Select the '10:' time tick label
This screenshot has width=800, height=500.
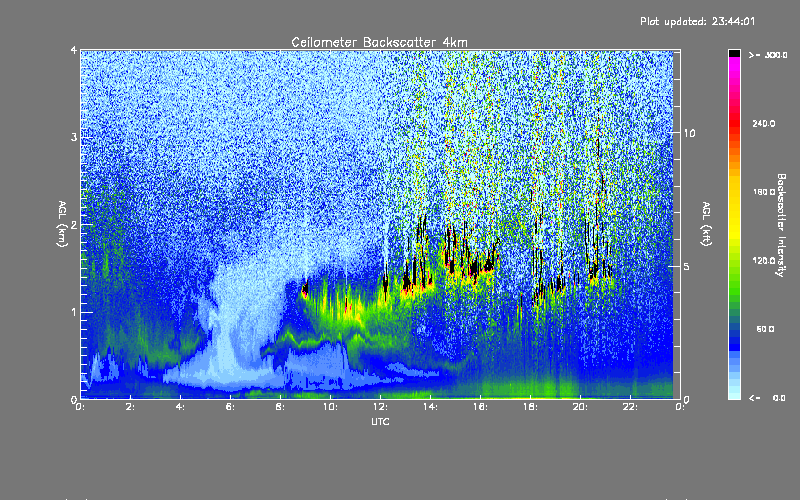[330, 407]
